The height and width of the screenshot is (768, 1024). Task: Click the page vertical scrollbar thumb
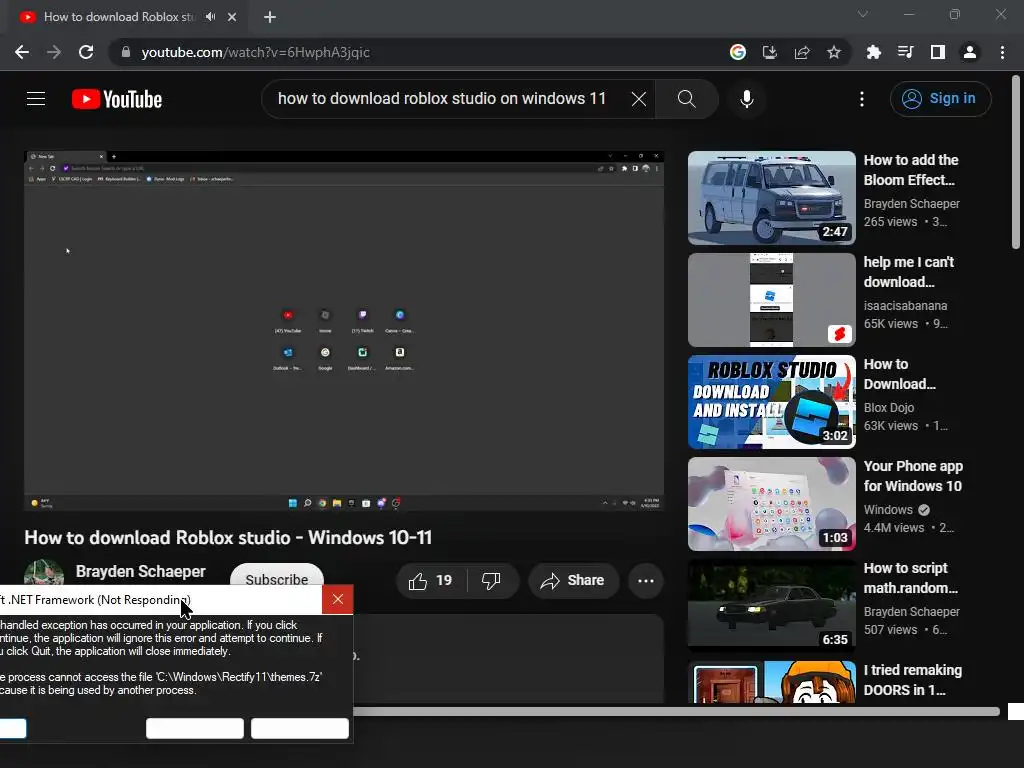coord(1016,162)
